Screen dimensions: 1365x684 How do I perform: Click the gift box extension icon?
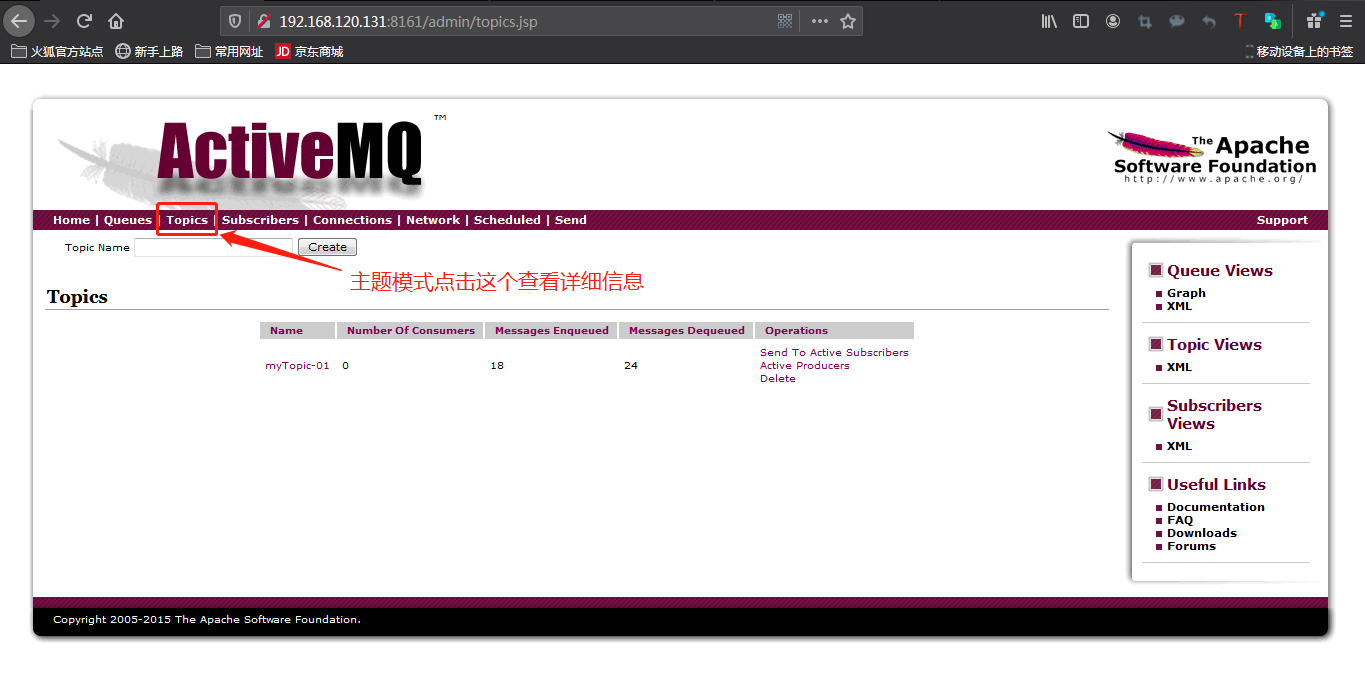coord(1315,21)
